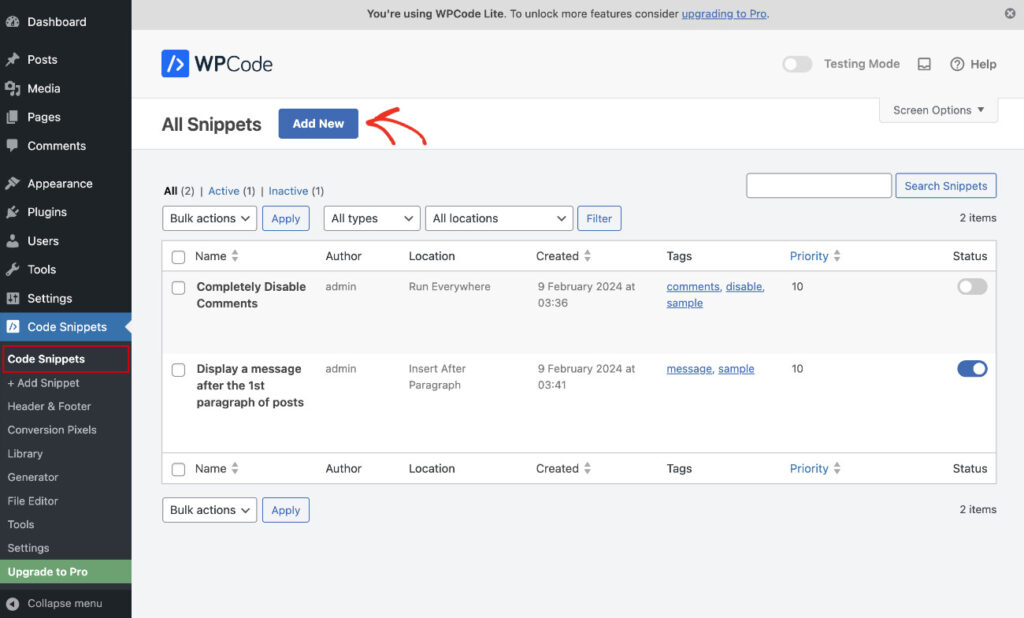Open the Appearance menu icon
This screenshot has height=618, width=1024.
point(13,184)
